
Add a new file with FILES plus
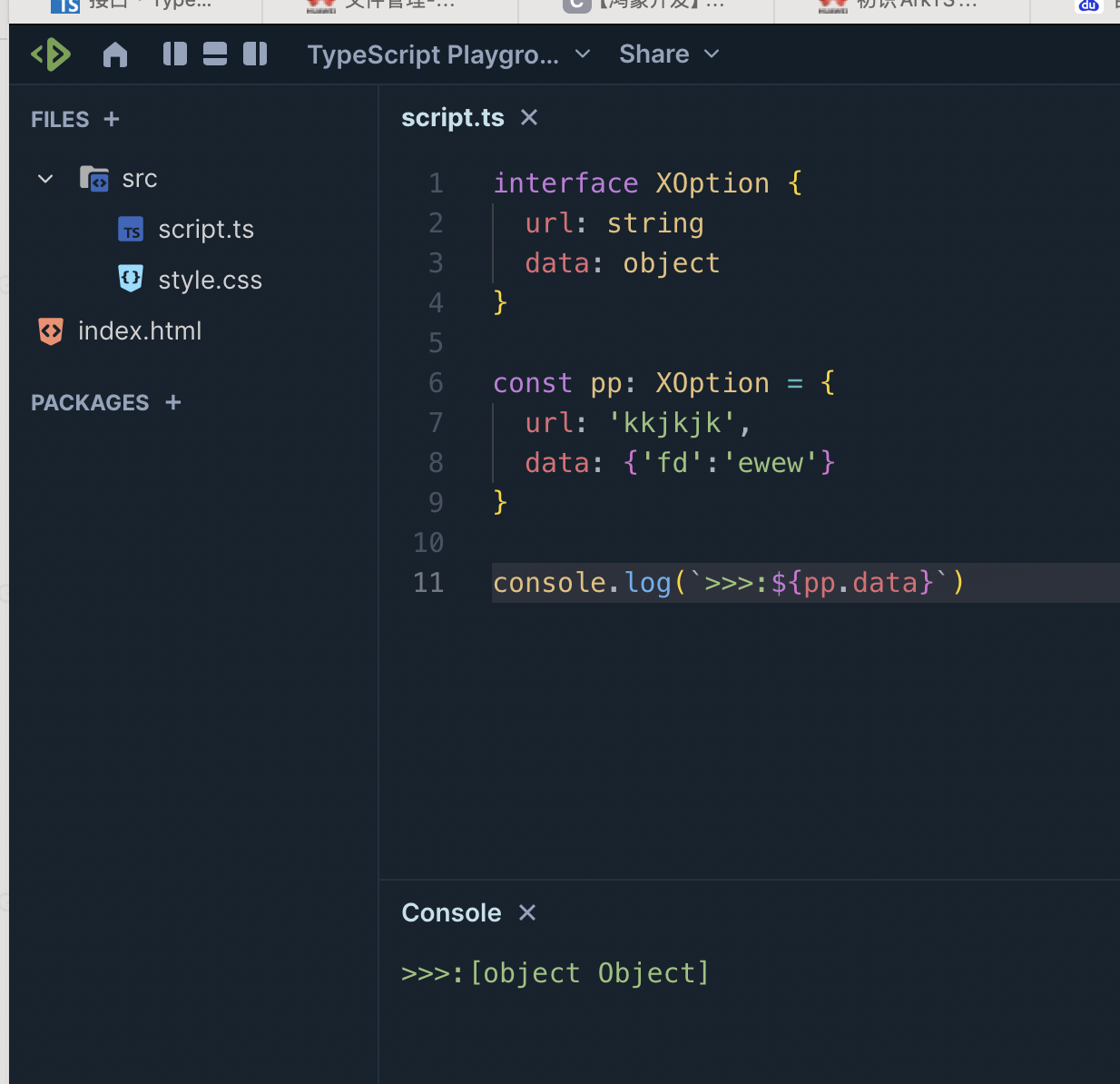[112, 119]
